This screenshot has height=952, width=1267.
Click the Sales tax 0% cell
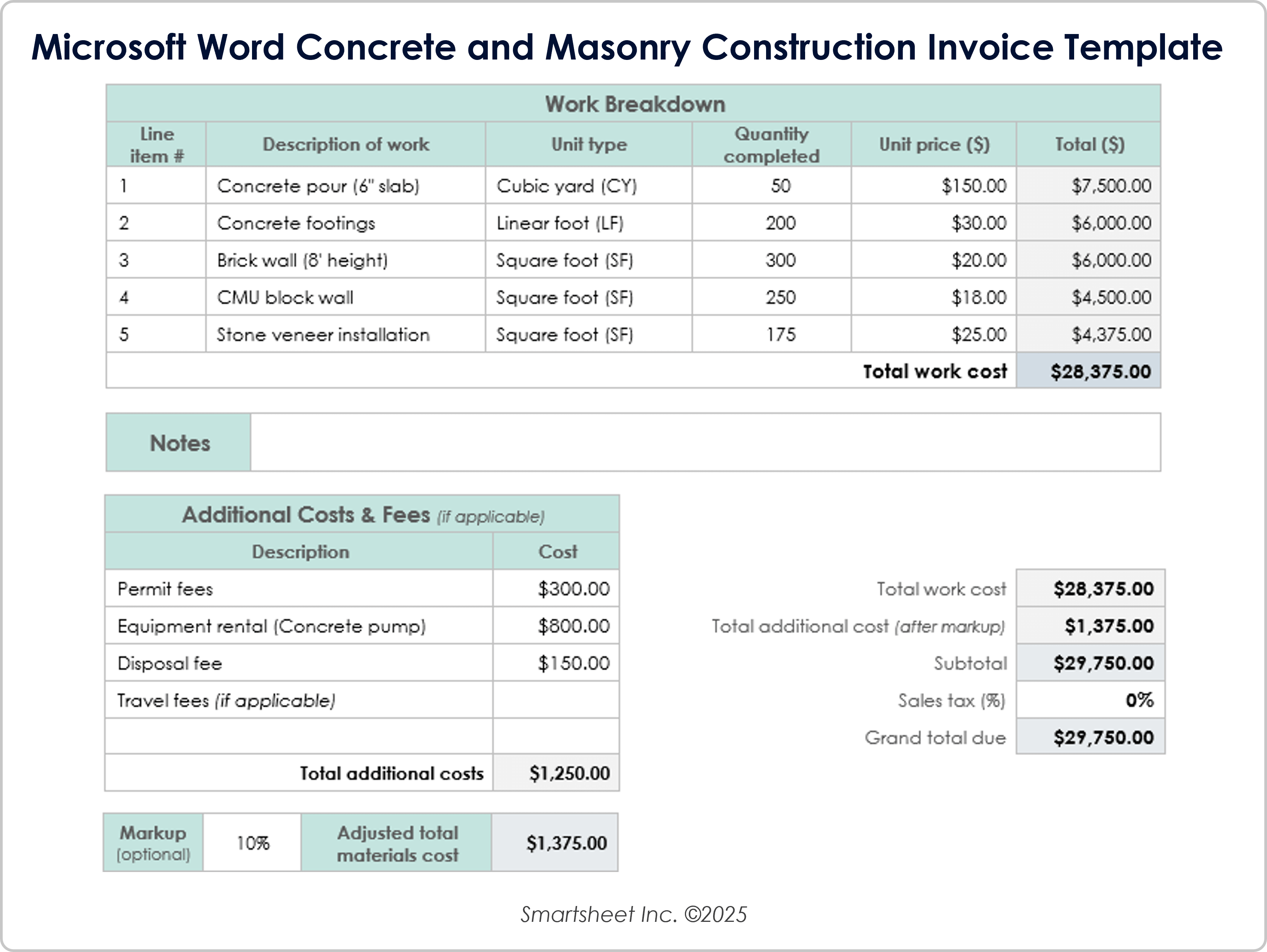click(1091, 700)
